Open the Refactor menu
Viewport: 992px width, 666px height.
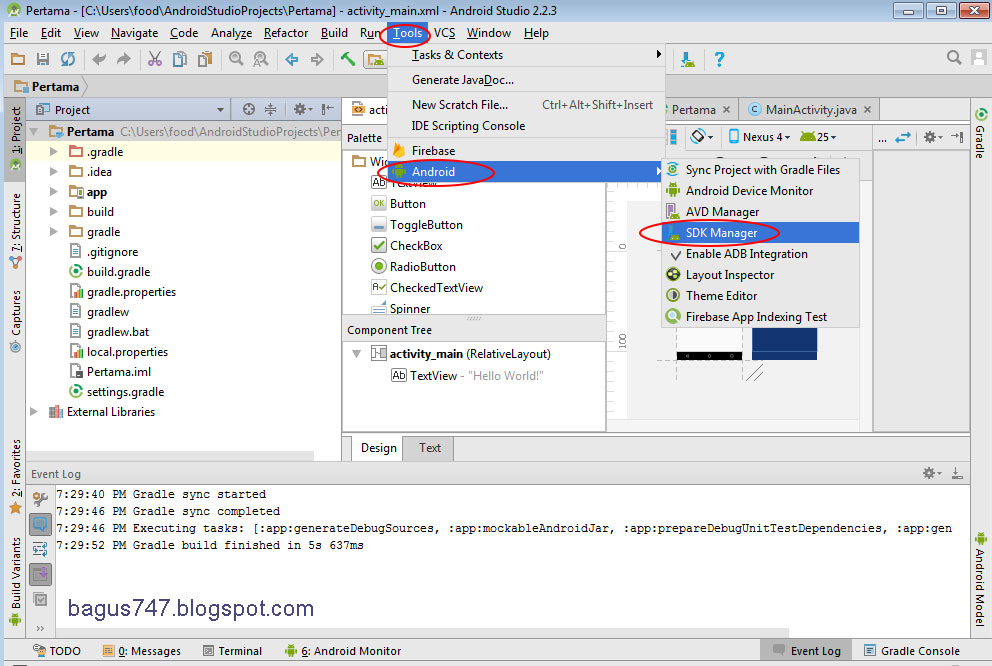(x=286, y=33)
